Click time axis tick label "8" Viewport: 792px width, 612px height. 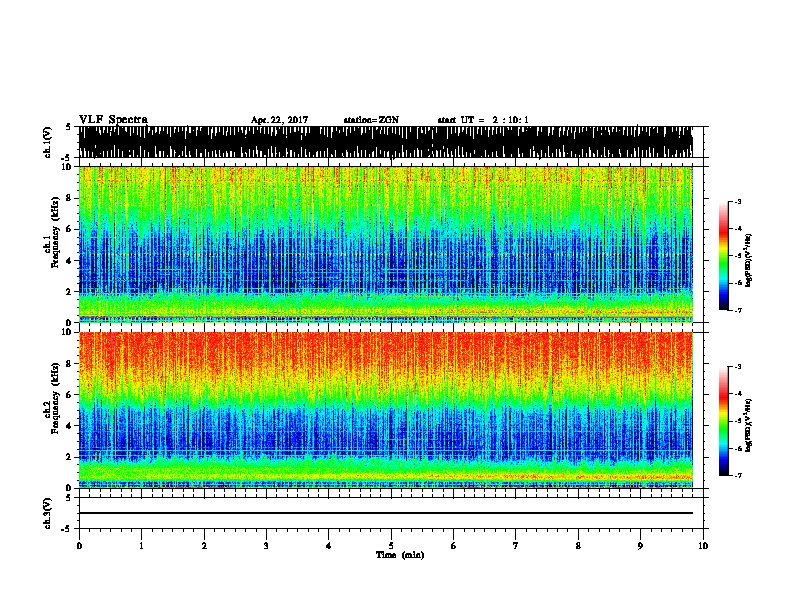coord(578,546)
